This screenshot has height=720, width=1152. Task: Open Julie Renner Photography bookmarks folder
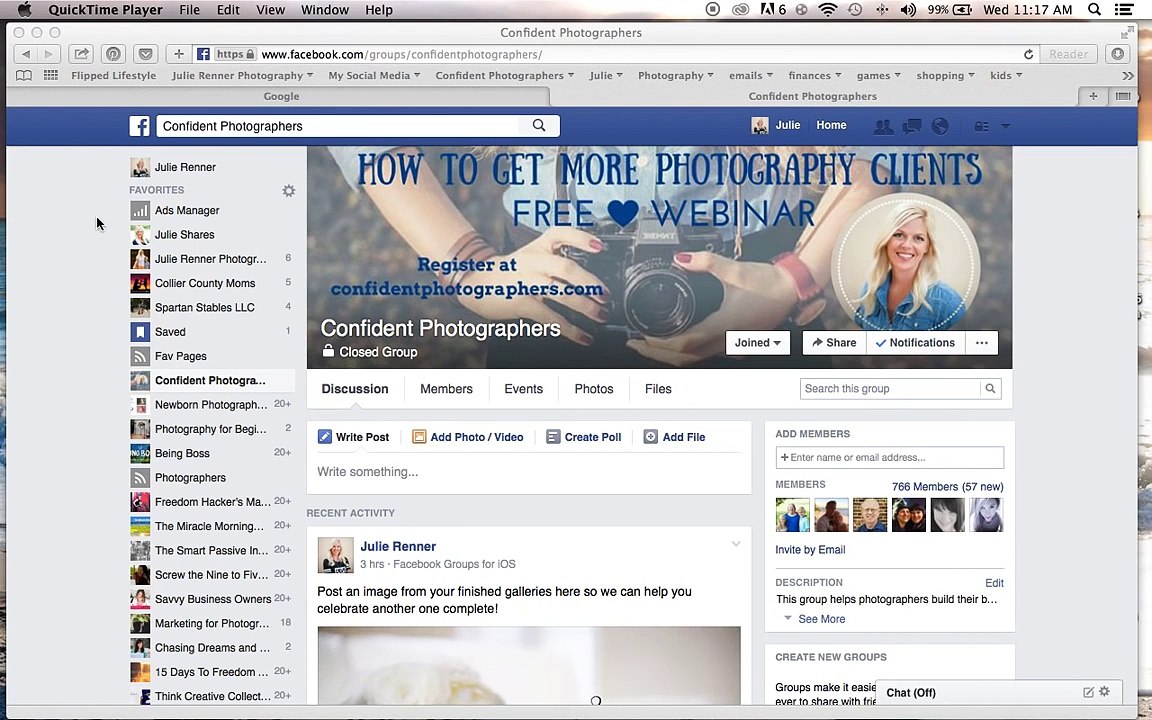242,75
